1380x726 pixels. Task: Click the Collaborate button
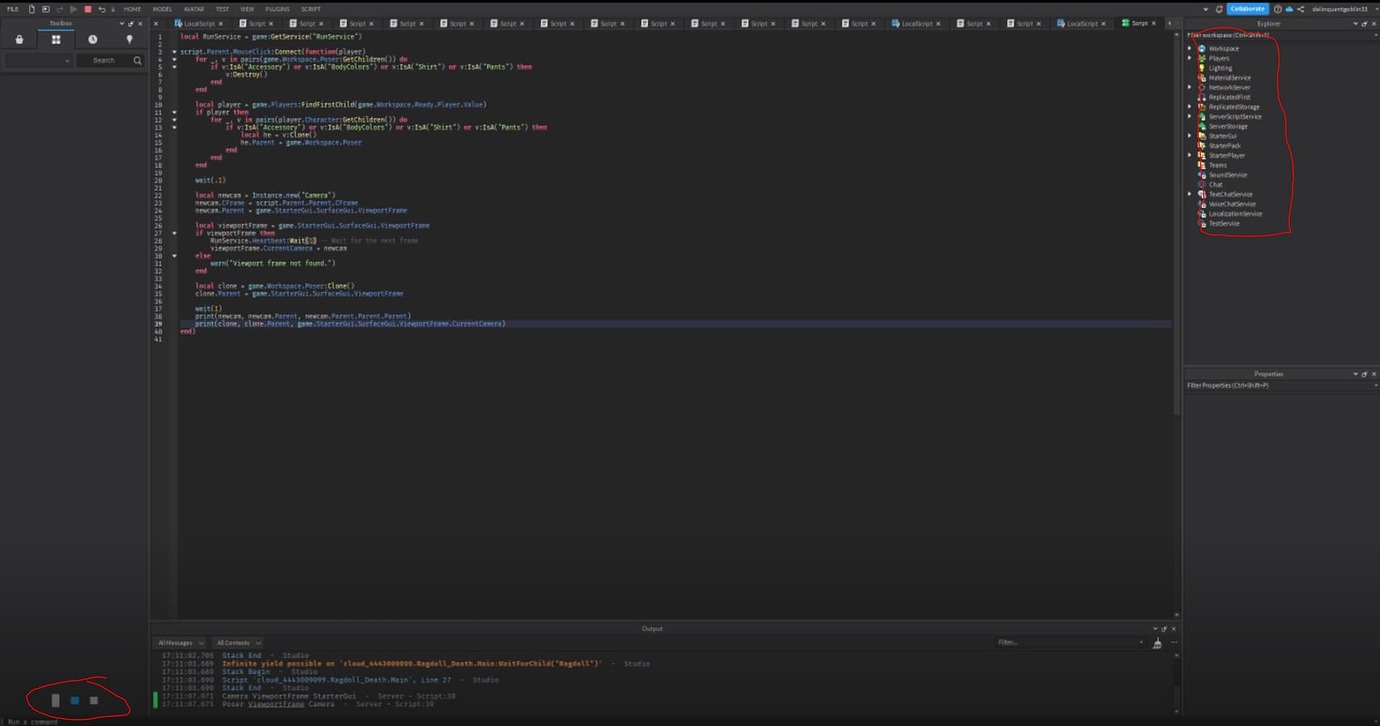(1246, 8)
